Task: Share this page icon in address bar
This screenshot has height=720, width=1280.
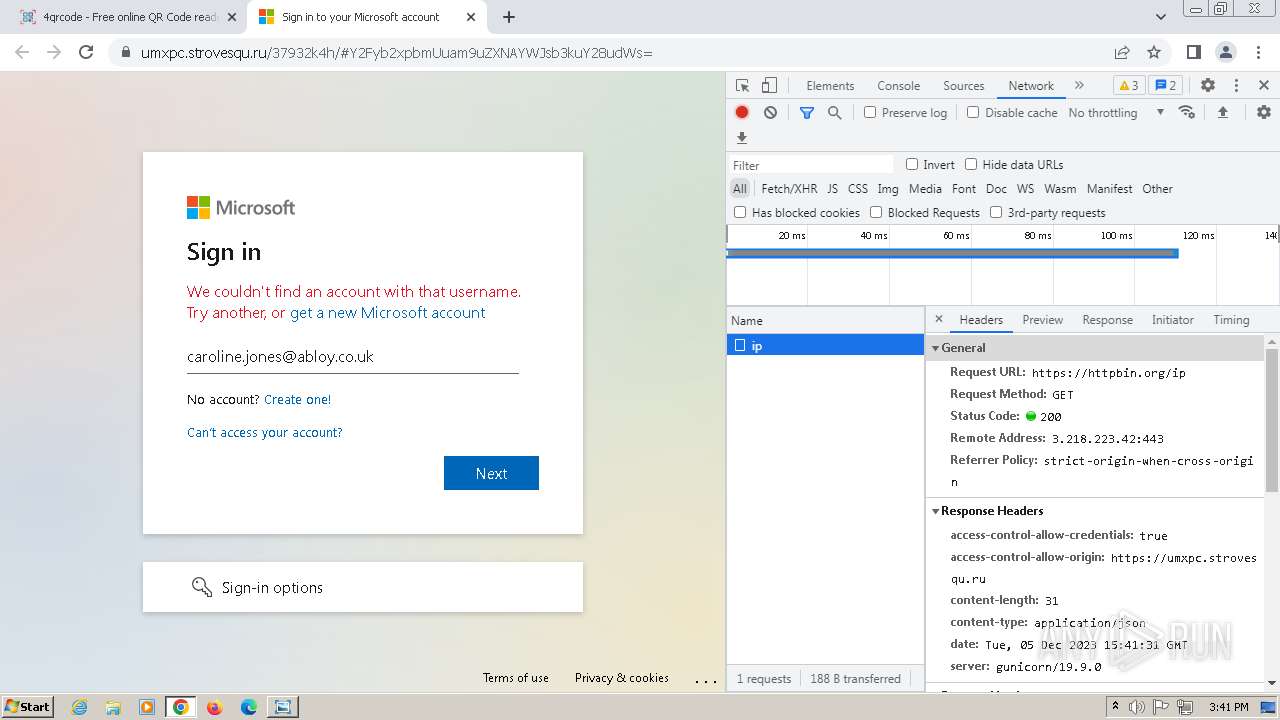Action: click(1122, 52)
